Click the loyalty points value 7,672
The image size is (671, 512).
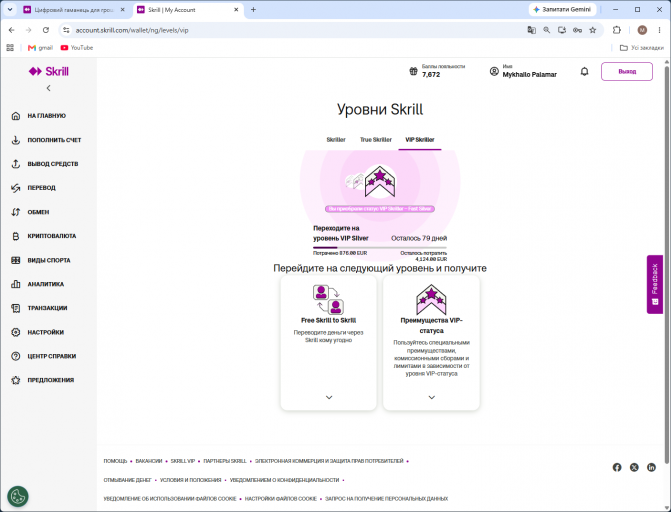431,74
